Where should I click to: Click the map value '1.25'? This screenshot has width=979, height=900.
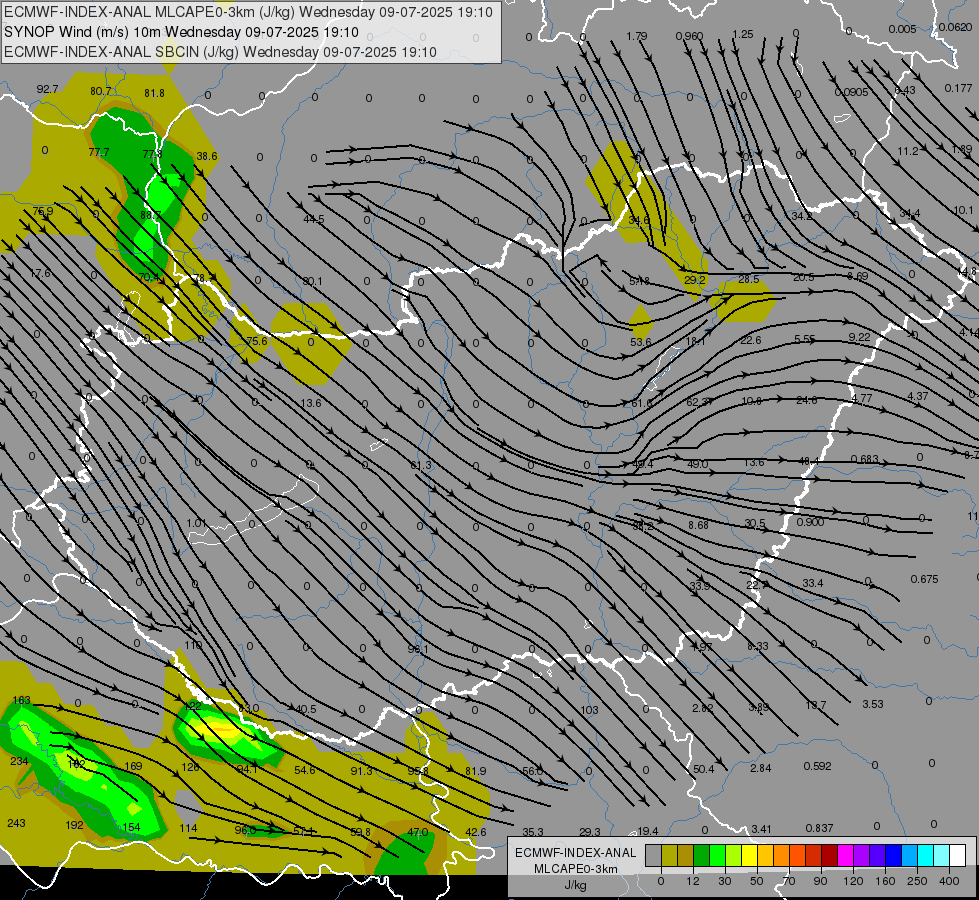coord(743,34)
